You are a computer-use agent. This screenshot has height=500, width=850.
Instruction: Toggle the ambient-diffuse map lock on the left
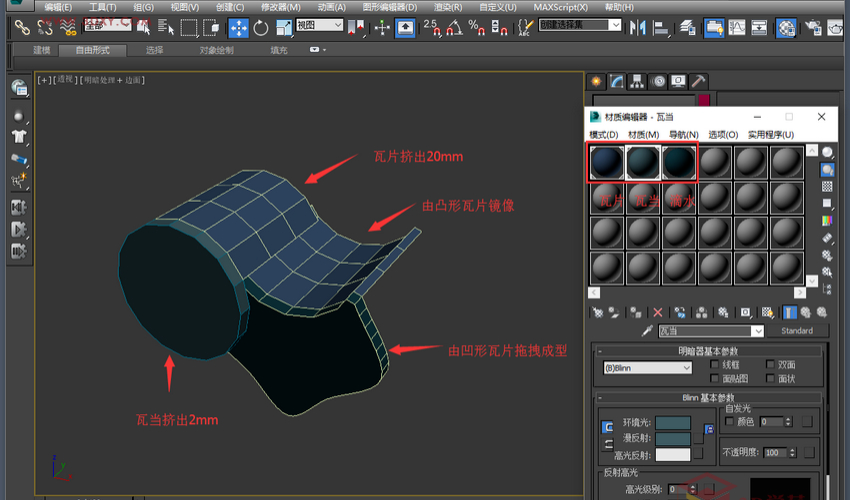[x=608, y=427]
